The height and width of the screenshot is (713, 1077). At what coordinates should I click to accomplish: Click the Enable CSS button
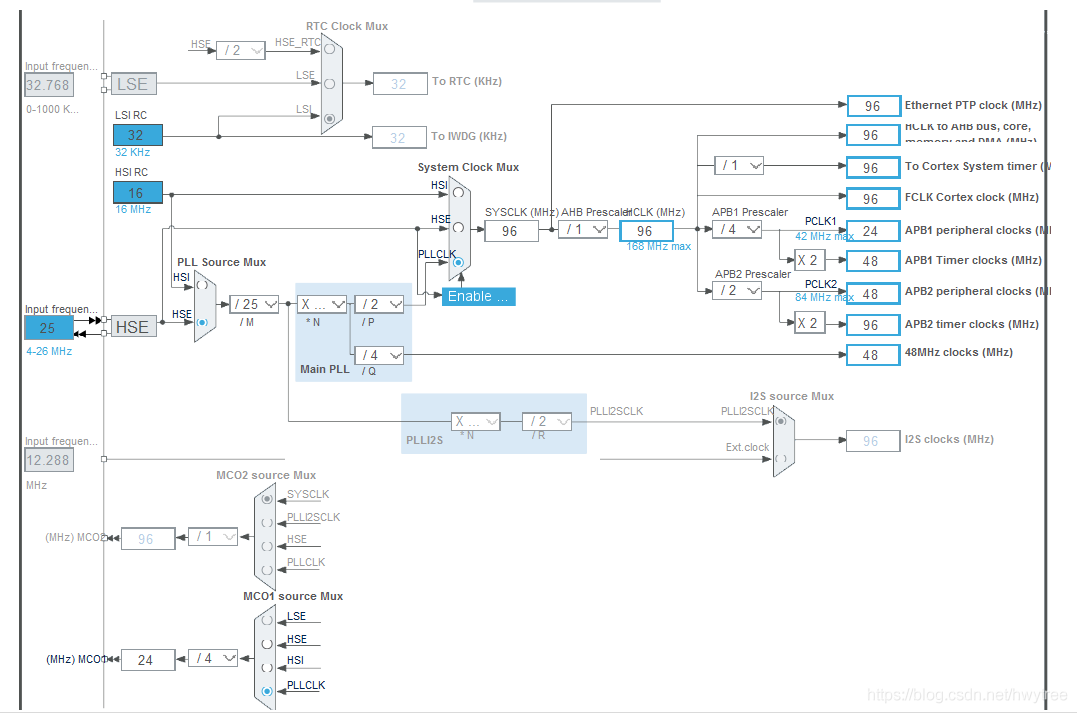pos(478,297)
